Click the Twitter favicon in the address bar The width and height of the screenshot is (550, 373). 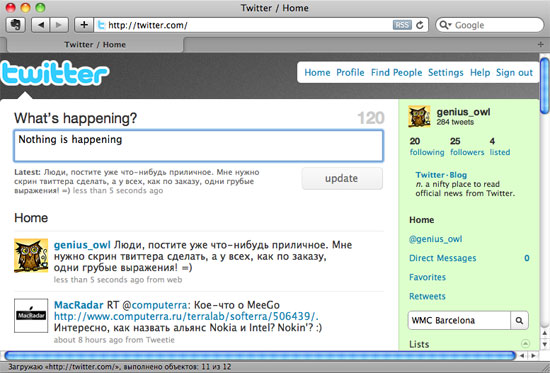click(x=101, y=25)
